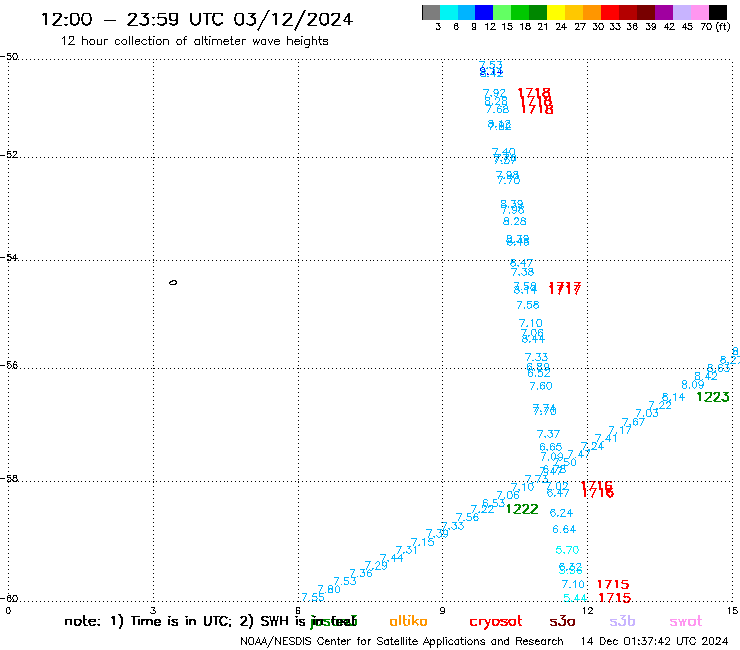
Task: Click the '(ft)' unit label in legend
Action: coord(723,26)
